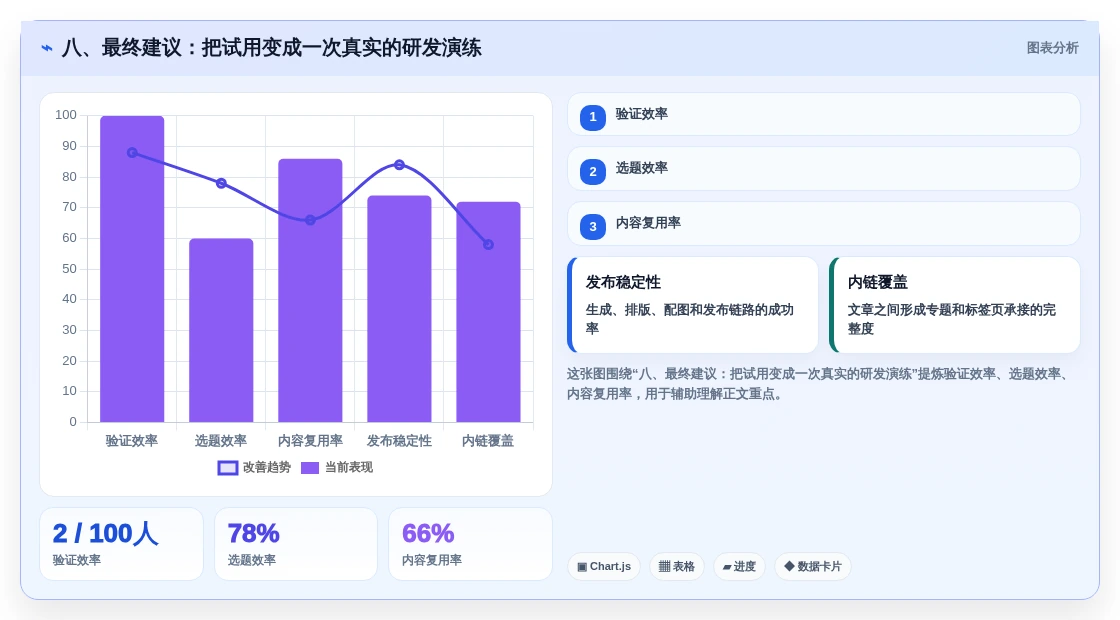
Task: Click the 选题效率 x-axis label
Action: pos(221,441)
